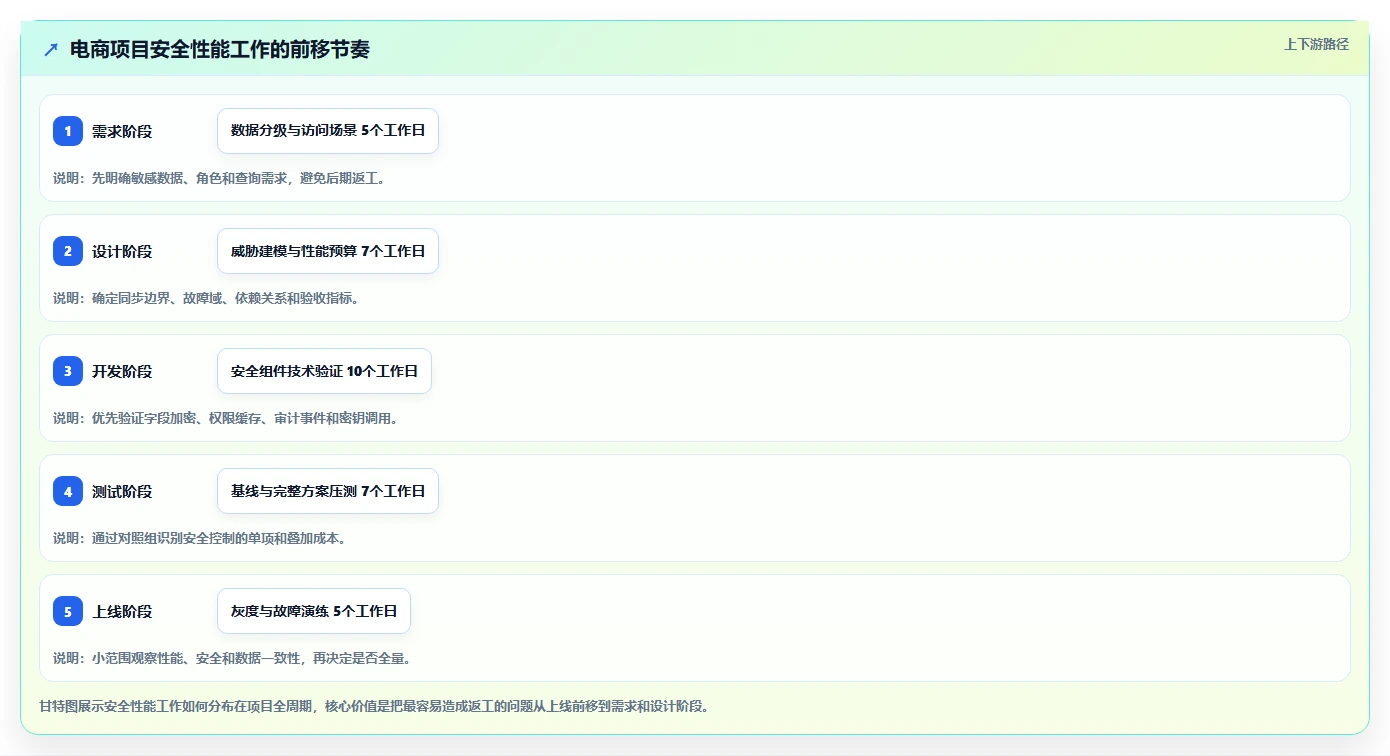Click the note 通过对照组识别安全控制的单项和叠加成本
Screen dimensions: 1390x756
click(x=199, y=538)
